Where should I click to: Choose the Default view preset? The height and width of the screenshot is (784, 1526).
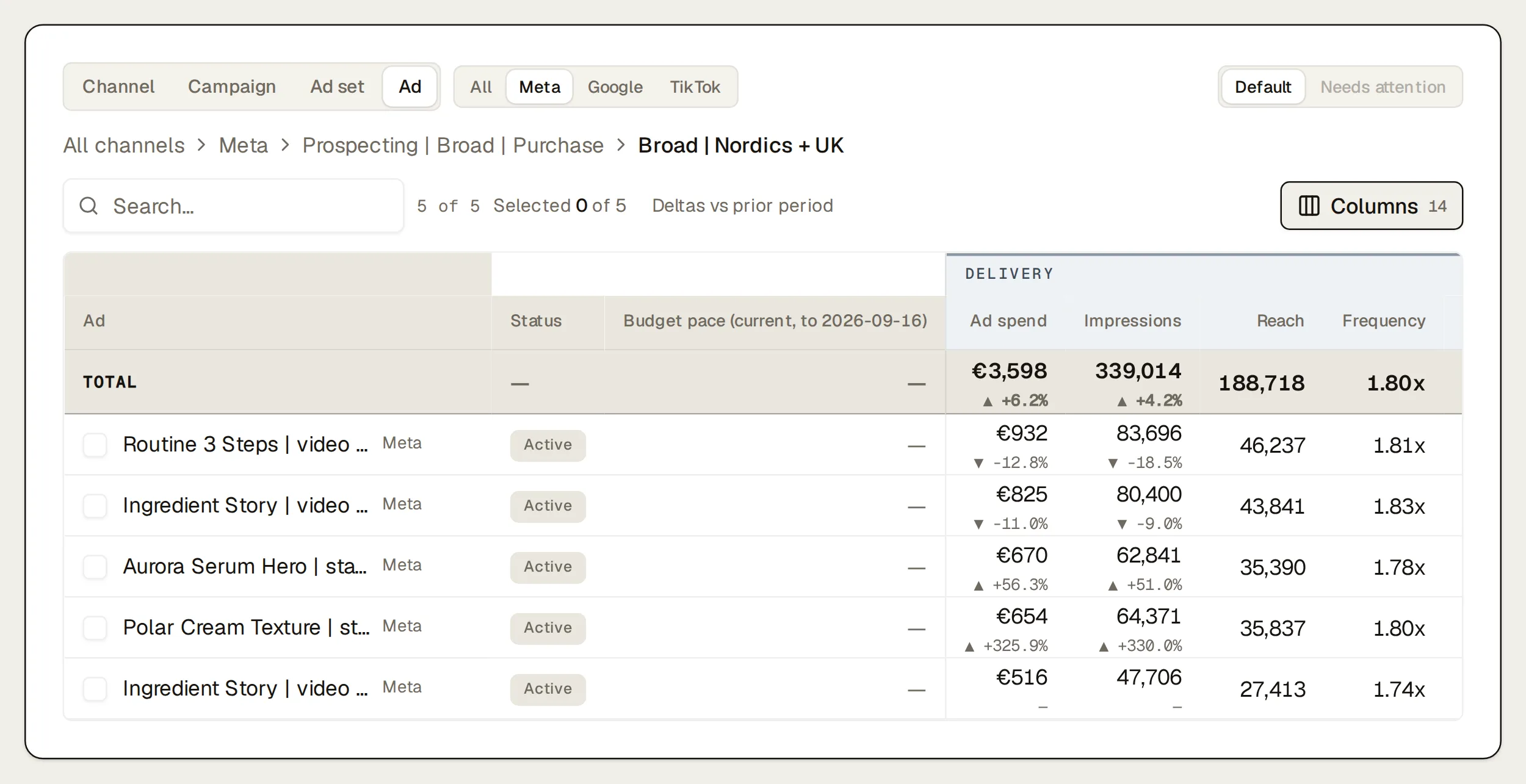click(1263, 87)
